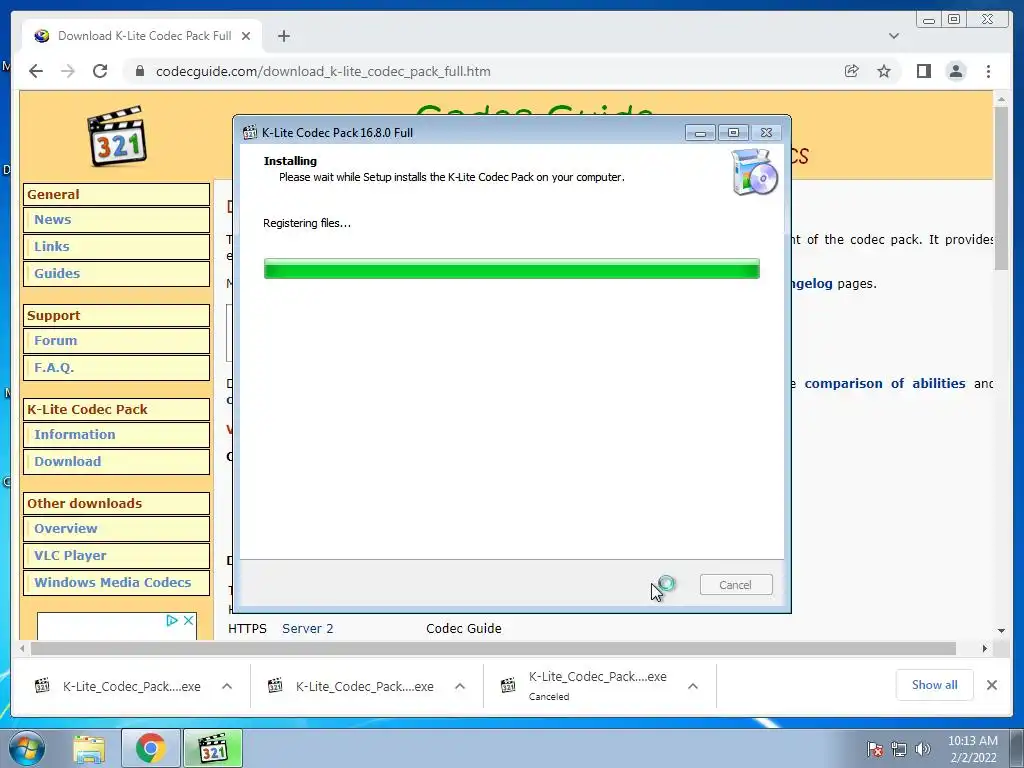Click the canceled download's file icon
Viewport: 1024px width, 768px height.
pyautogui.click(x=508, y=686)
